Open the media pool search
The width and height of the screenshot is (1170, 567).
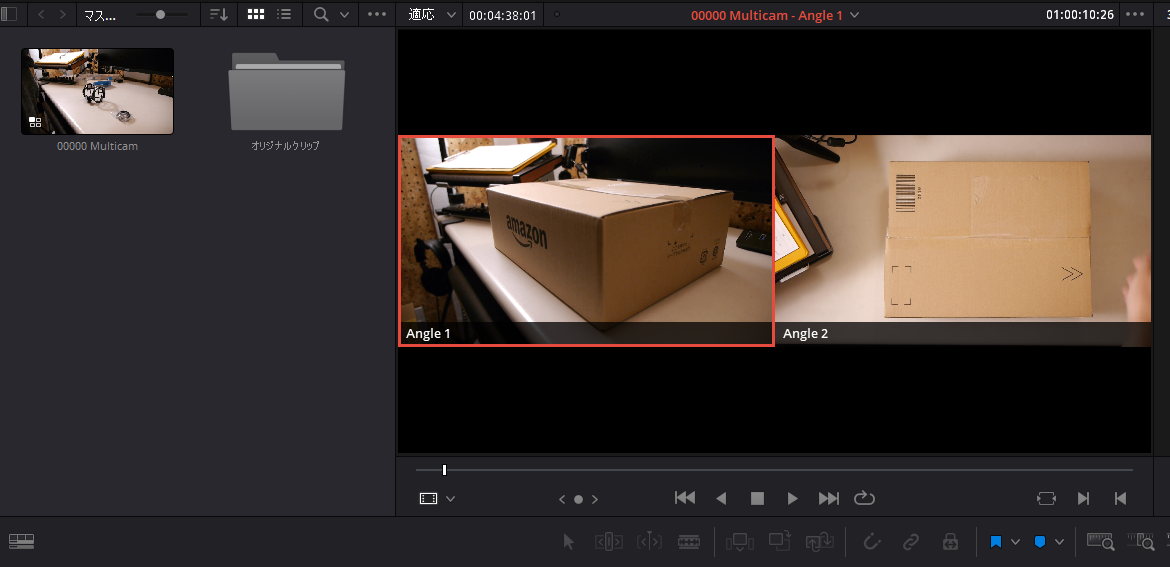pos(322,14)
